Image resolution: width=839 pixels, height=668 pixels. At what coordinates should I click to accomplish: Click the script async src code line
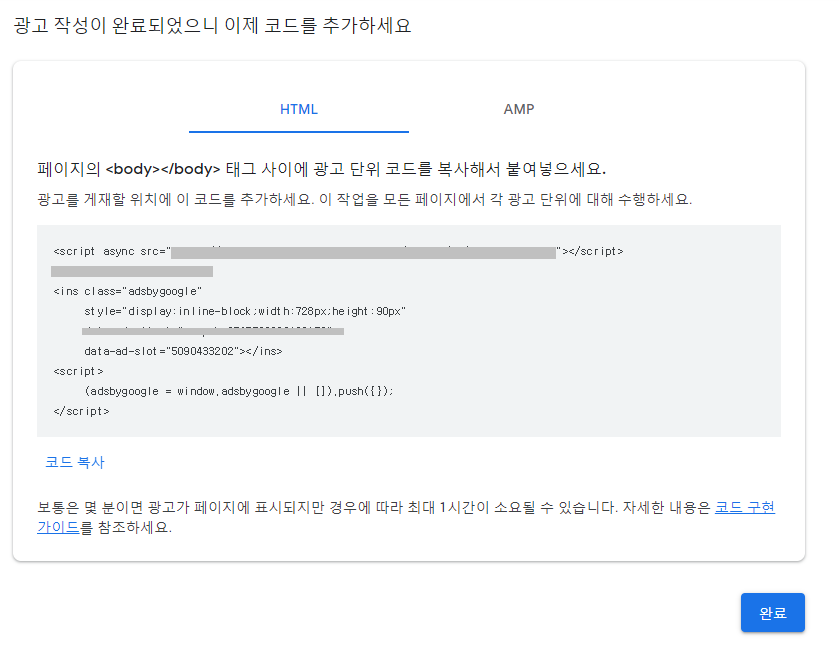pos(338,252)
